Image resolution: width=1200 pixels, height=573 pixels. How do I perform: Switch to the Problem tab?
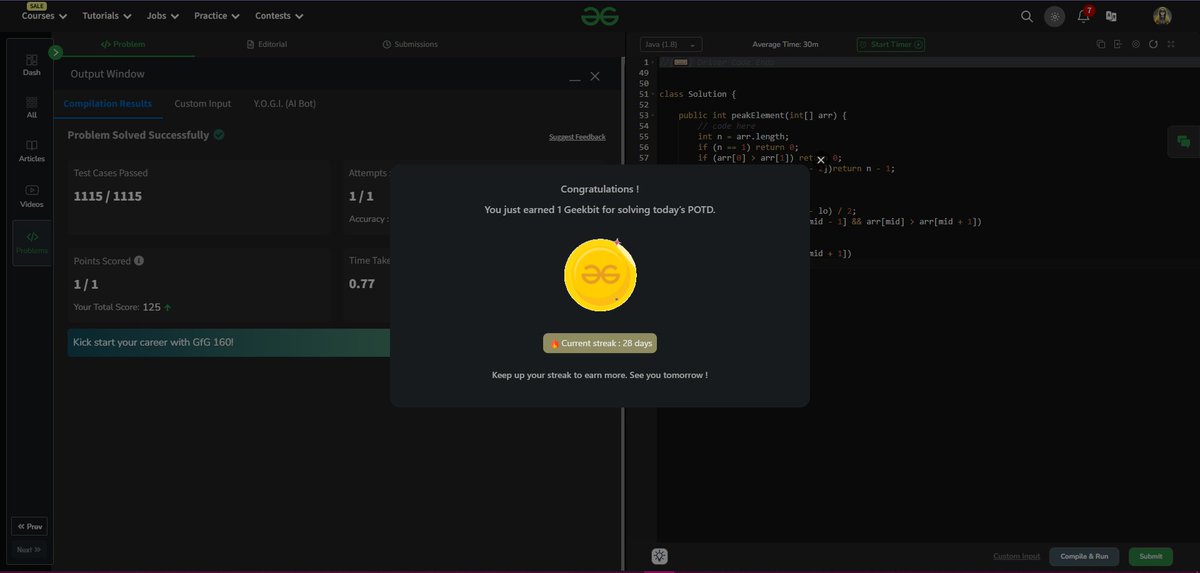[x=123, y=44]
